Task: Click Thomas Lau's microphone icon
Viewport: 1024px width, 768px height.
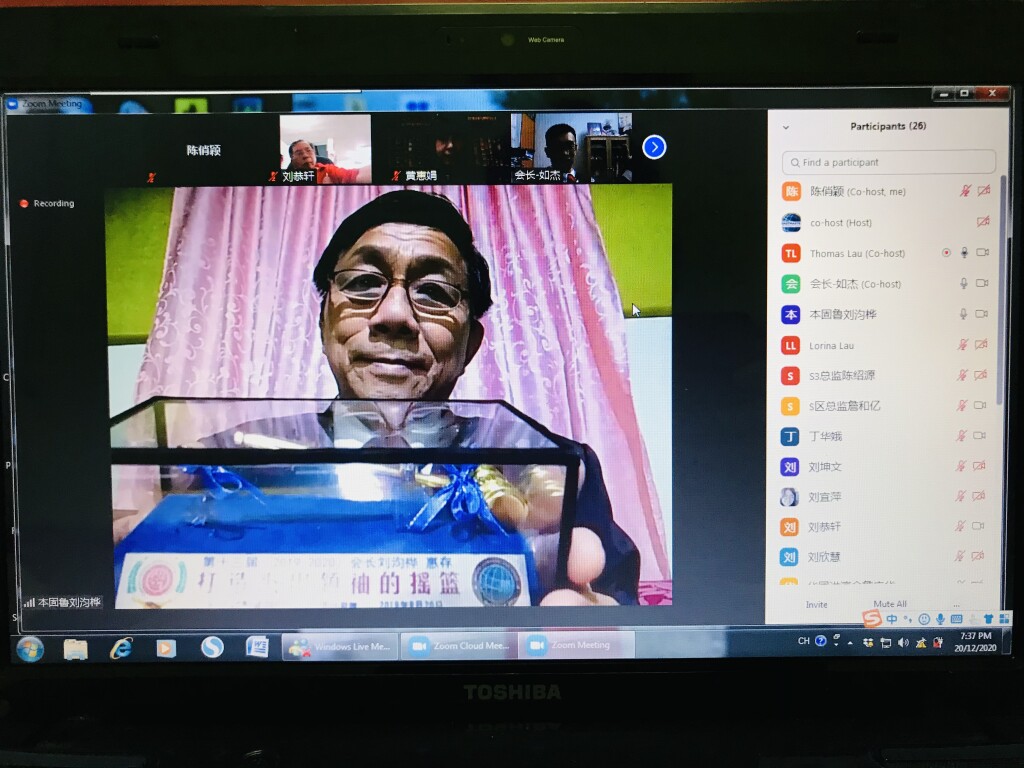Action: pyautogui.click(x=964, y=253)
